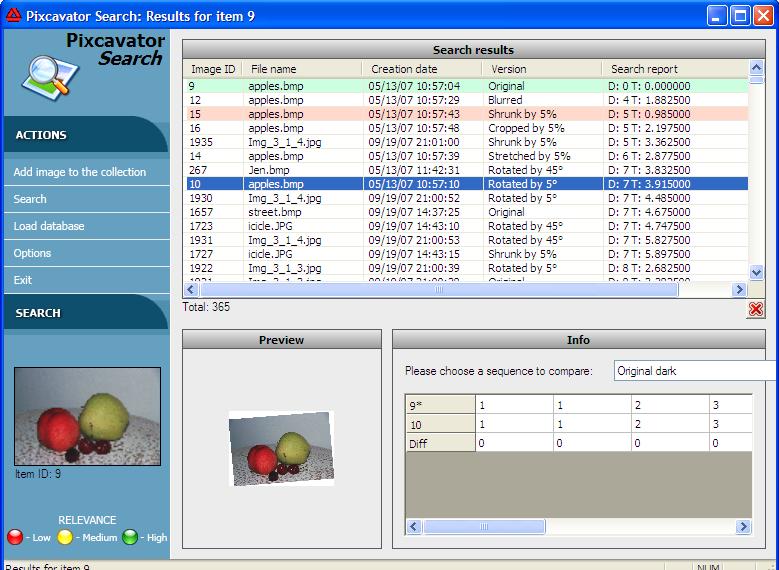The height and width of the screenshot is (570, 779).
Task: Click the green High relevance indicator
Action: [x=130, y=537]
